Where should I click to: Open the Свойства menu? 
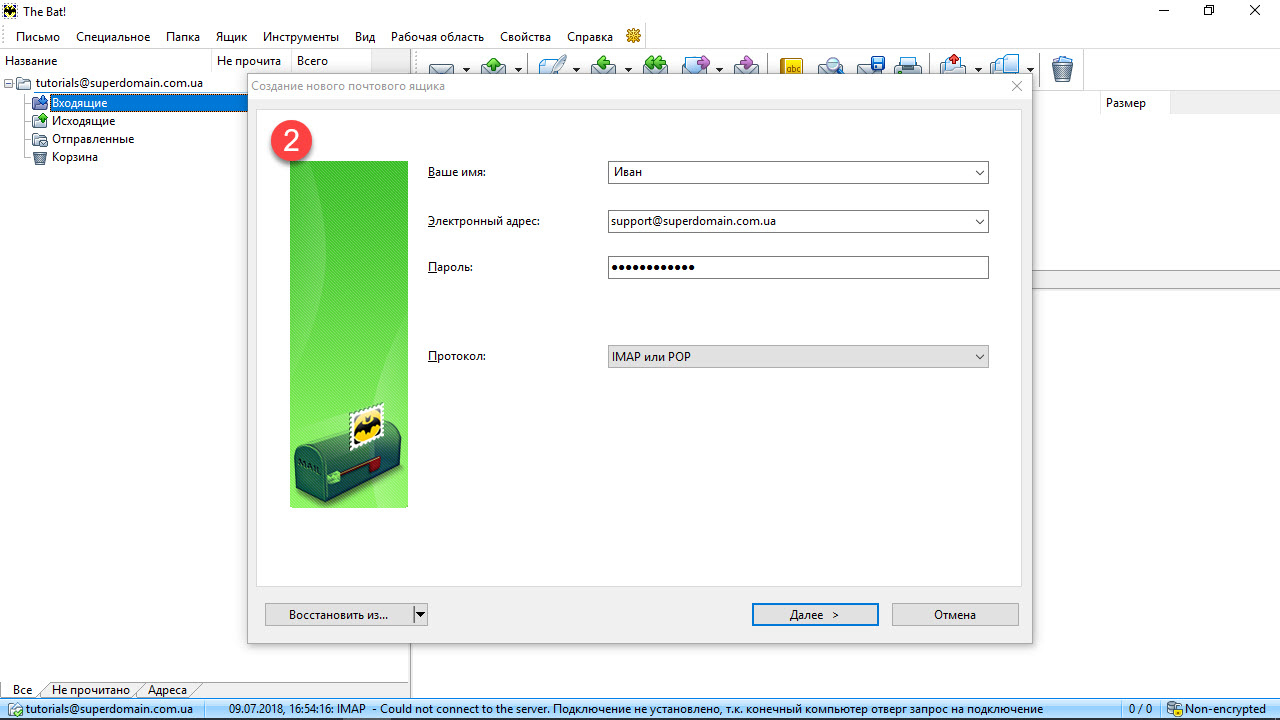point(525,37)
